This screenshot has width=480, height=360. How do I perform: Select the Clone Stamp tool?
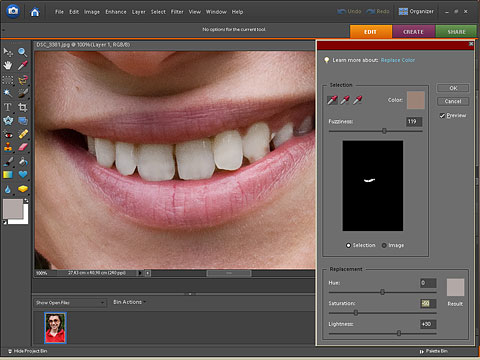(x=8, y=147)
